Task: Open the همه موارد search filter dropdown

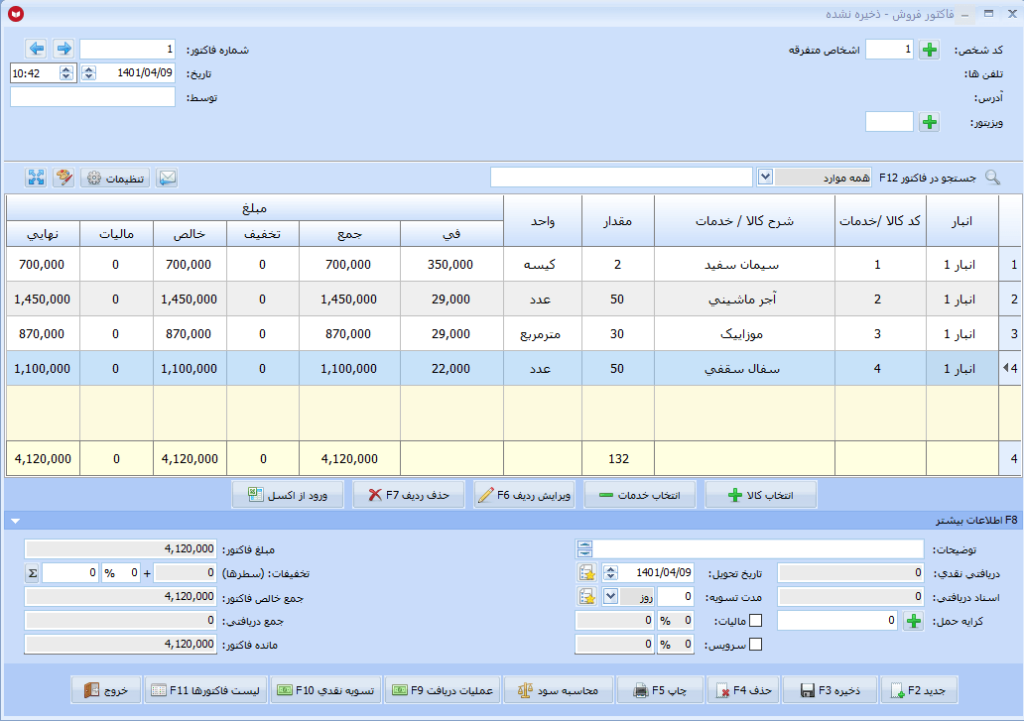Action: [765, 177]
